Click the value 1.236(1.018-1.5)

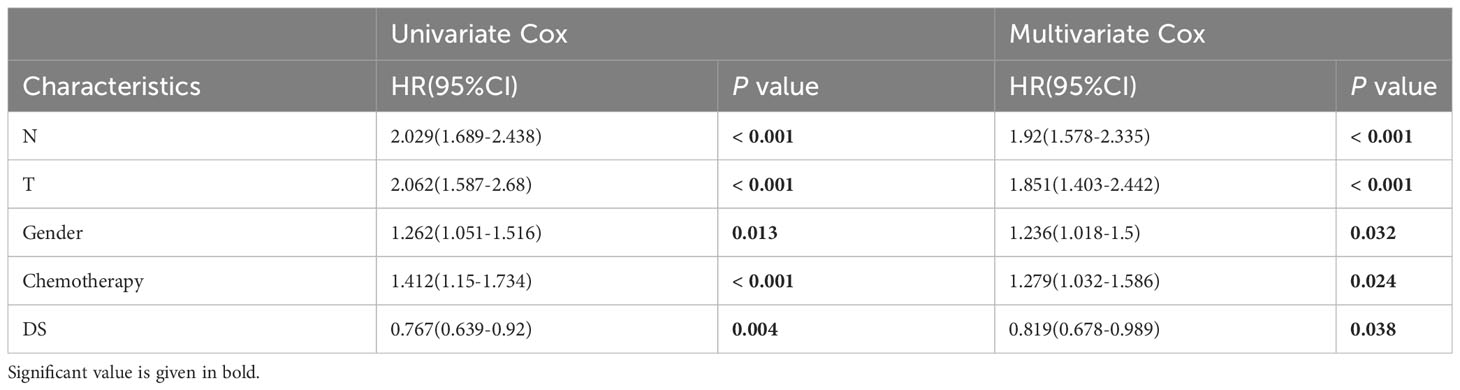(x=1076, y=232)
